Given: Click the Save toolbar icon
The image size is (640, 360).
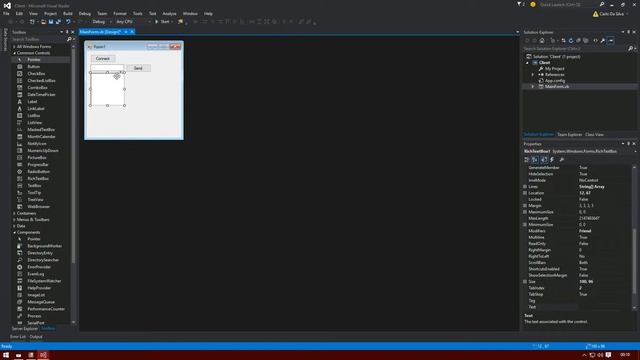Looking at the screenshot, I should click(x=51, y=22).
